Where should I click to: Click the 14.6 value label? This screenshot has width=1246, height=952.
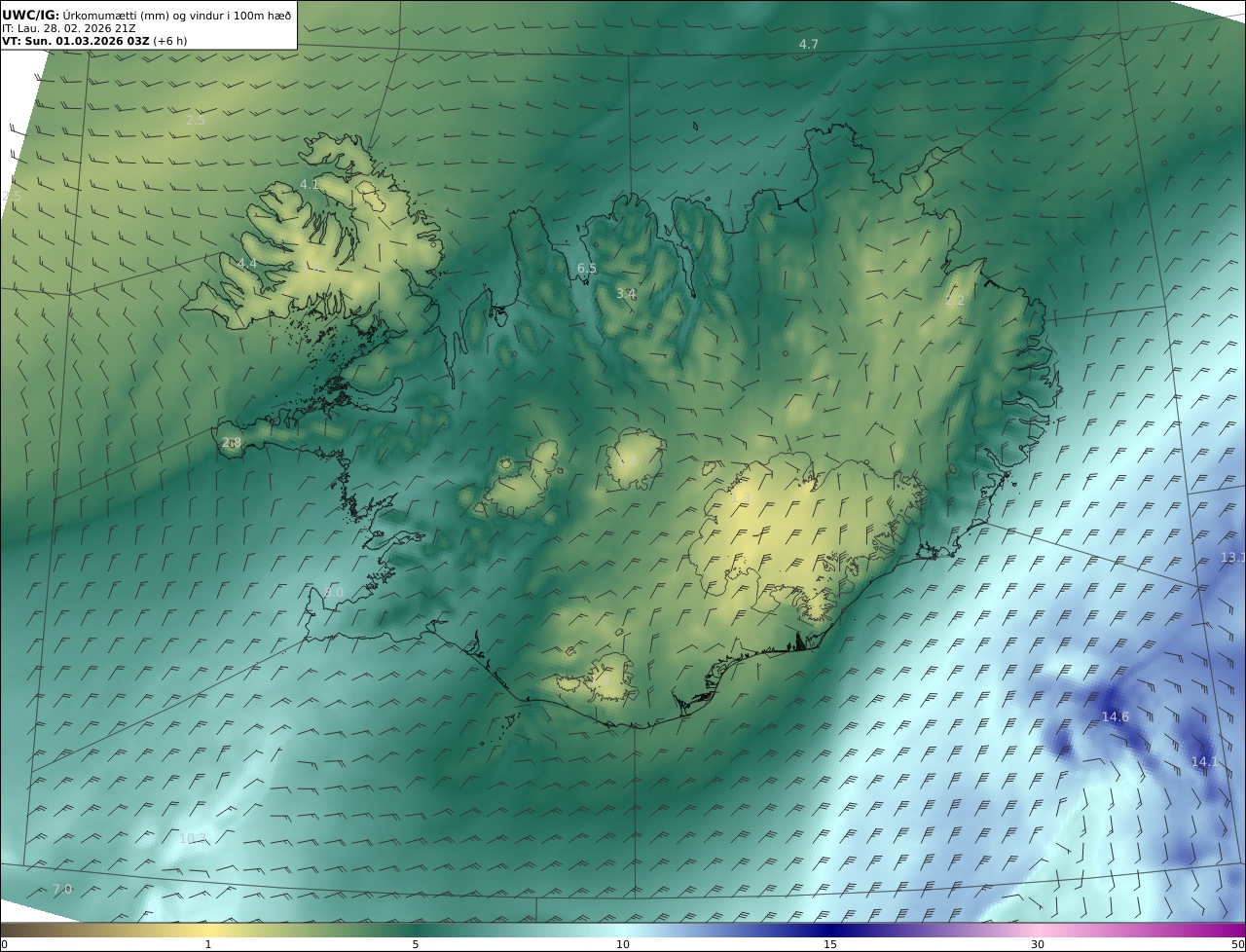(x=1116, y=717)
